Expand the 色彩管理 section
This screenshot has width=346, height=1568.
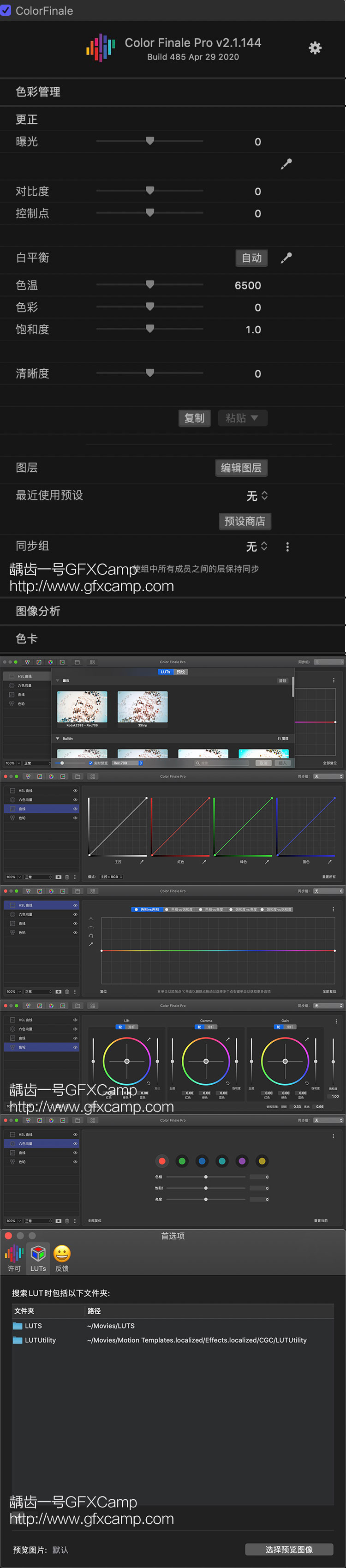(x=38, y=92)
